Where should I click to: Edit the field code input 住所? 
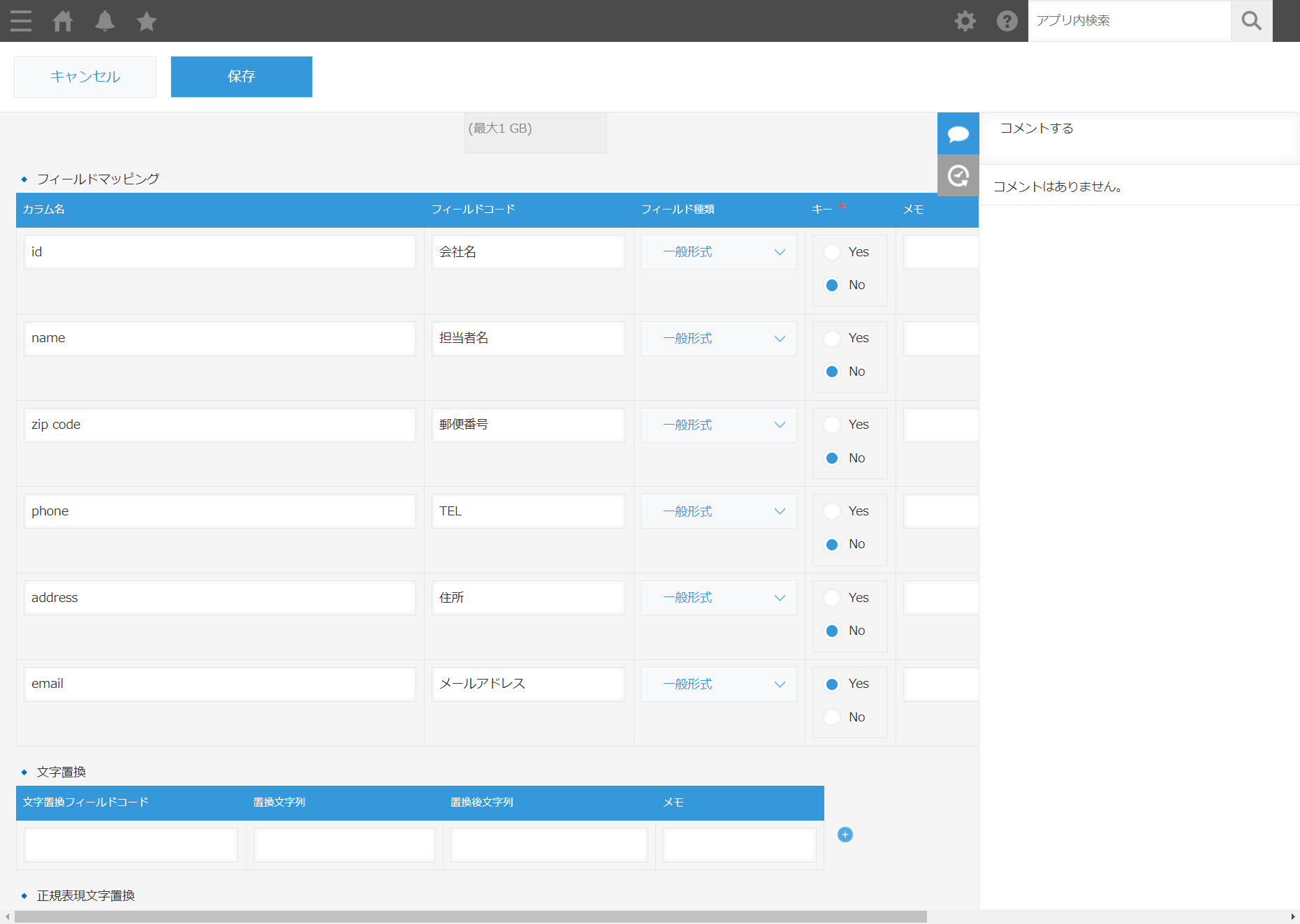[x=529, y=598]
